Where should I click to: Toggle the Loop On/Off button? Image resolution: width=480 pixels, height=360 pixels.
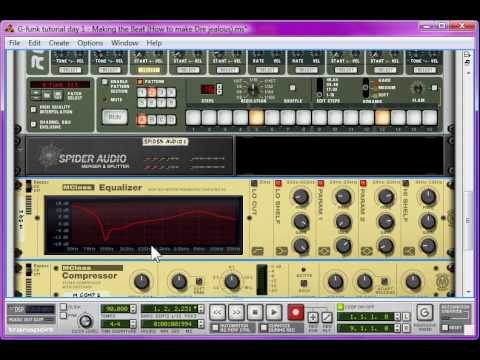pos(340,307)
